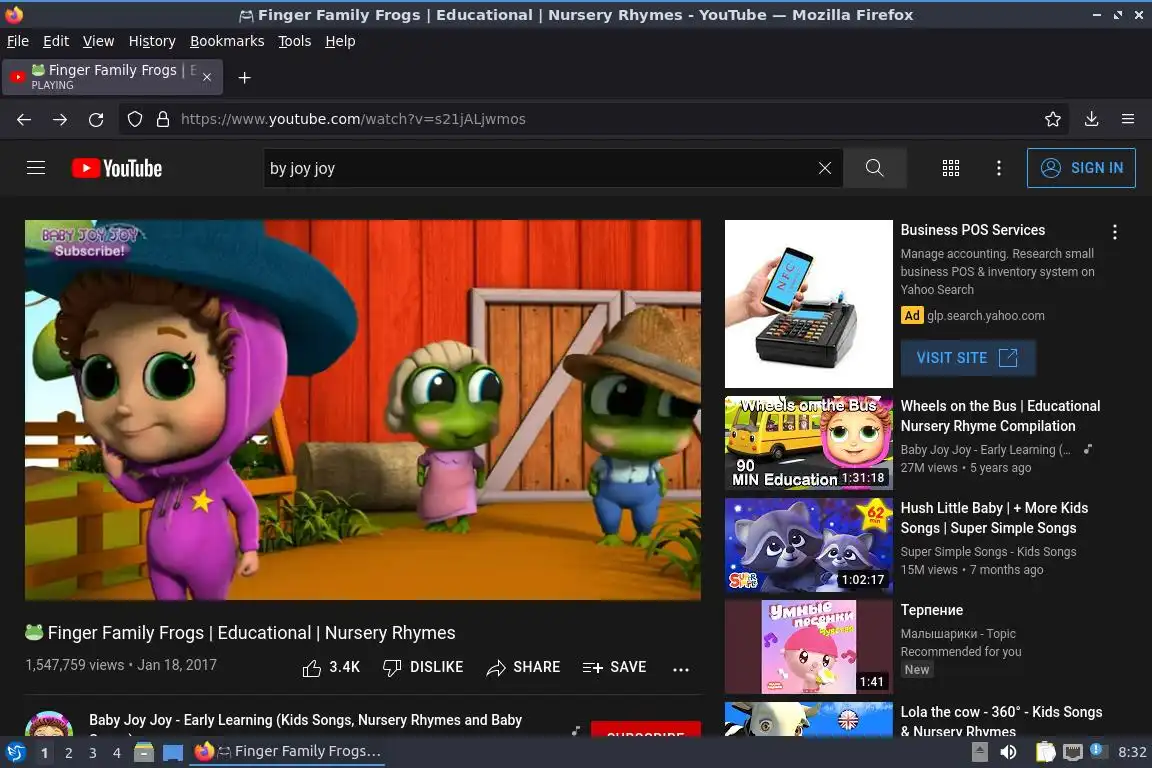Open the YouTube guide hamburger menu
The image size is (1152, 768).
(x=36, y=168)
